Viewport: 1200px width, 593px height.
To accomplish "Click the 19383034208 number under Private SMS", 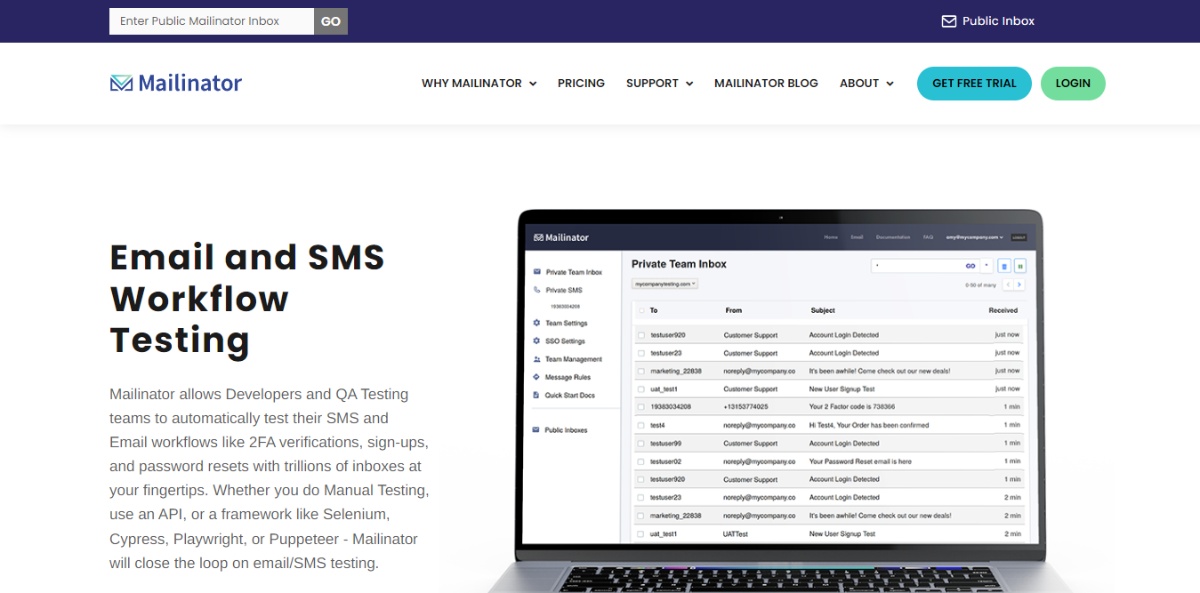I will pos(565,306).
